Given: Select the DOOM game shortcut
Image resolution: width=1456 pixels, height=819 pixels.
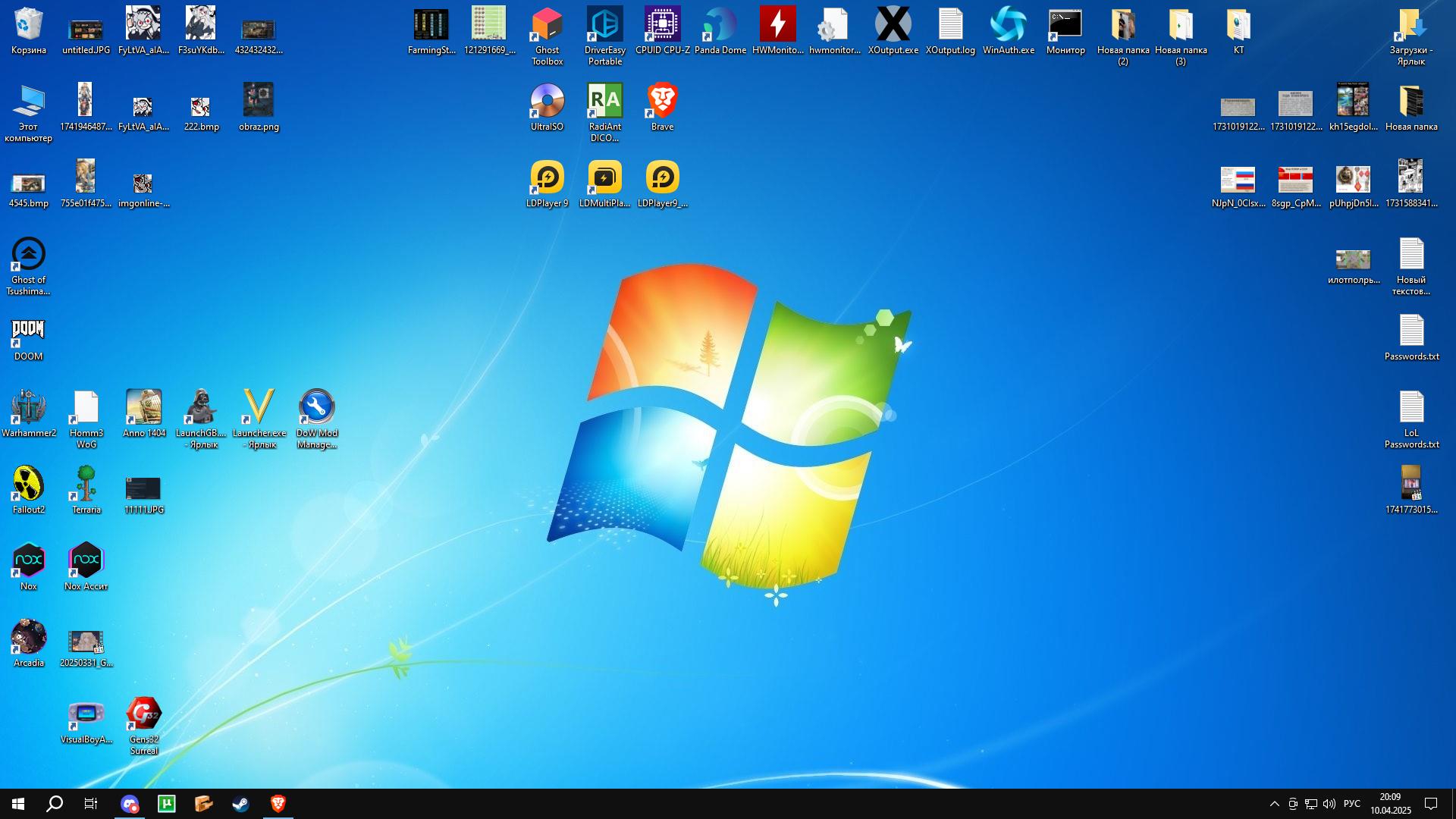Looking at the screenshot, I should [x=28, y=337].
